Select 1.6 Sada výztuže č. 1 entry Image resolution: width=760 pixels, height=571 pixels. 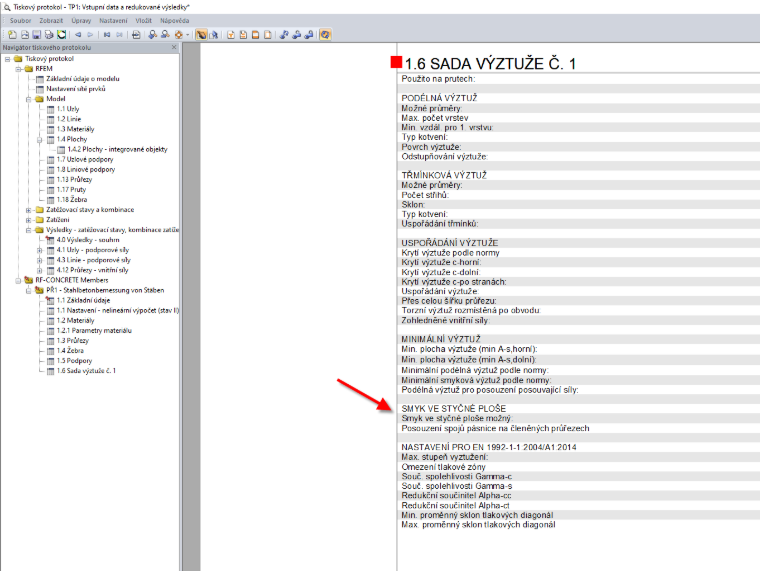tap(86, 371)
